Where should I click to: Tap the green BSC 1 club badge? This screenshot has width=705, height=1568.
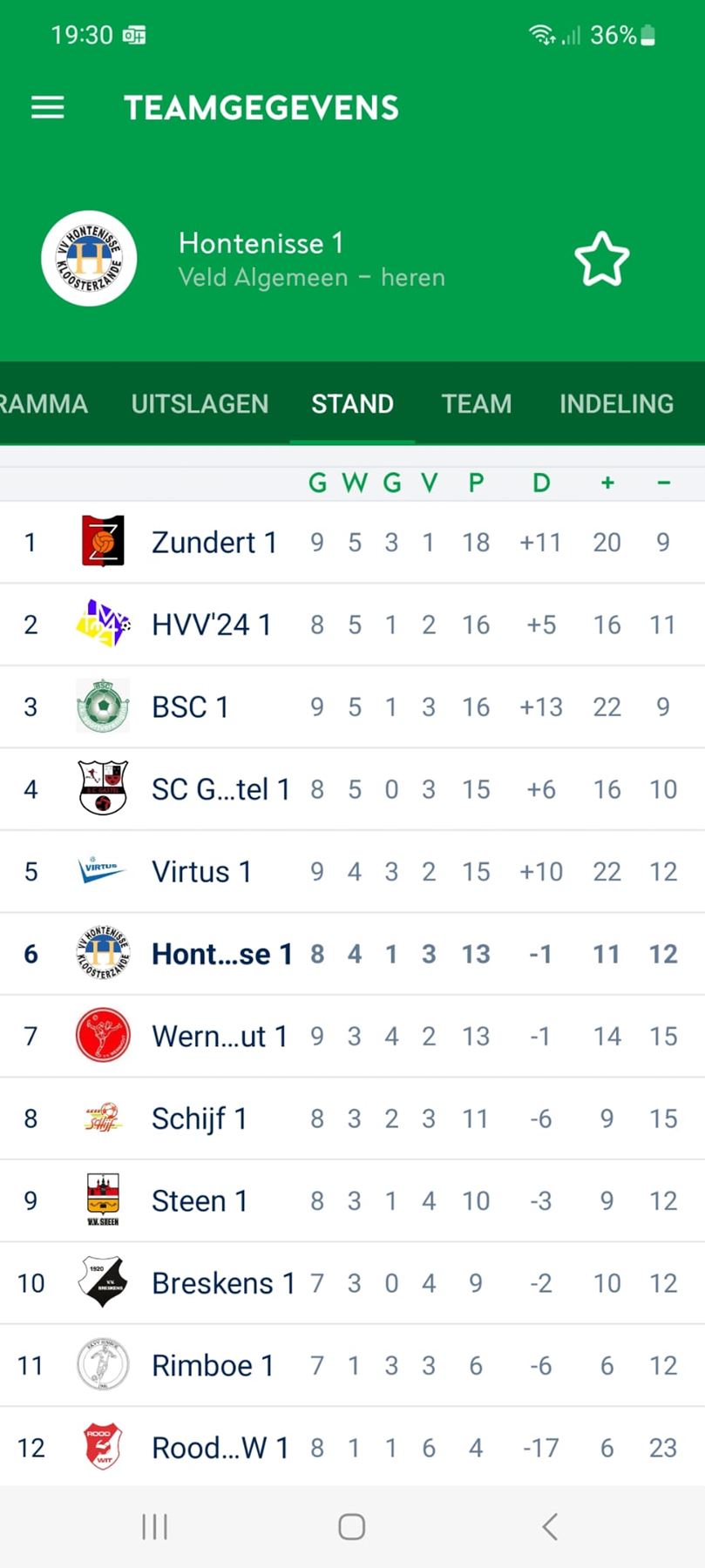coord(103,706)
